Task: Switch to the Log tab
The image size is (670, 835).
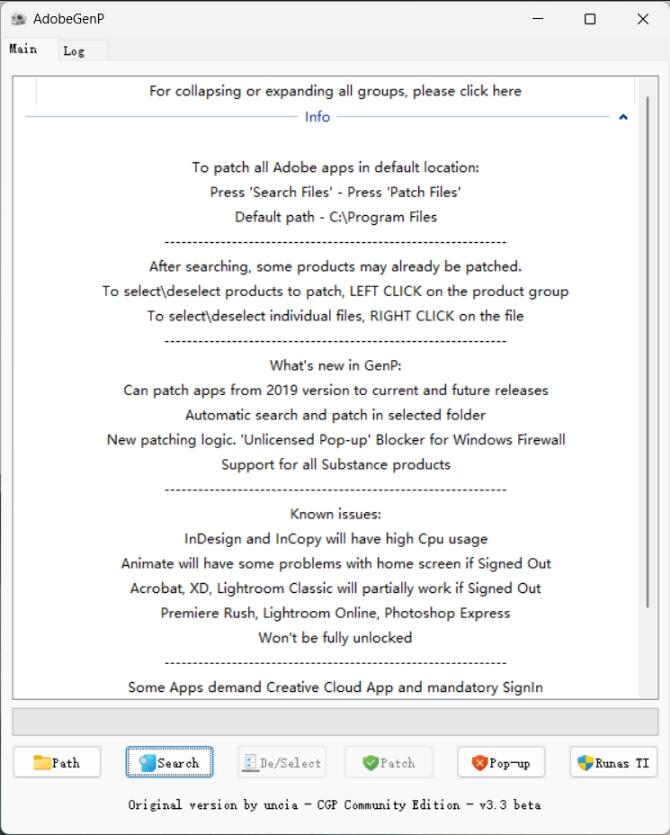Action: 73,51
